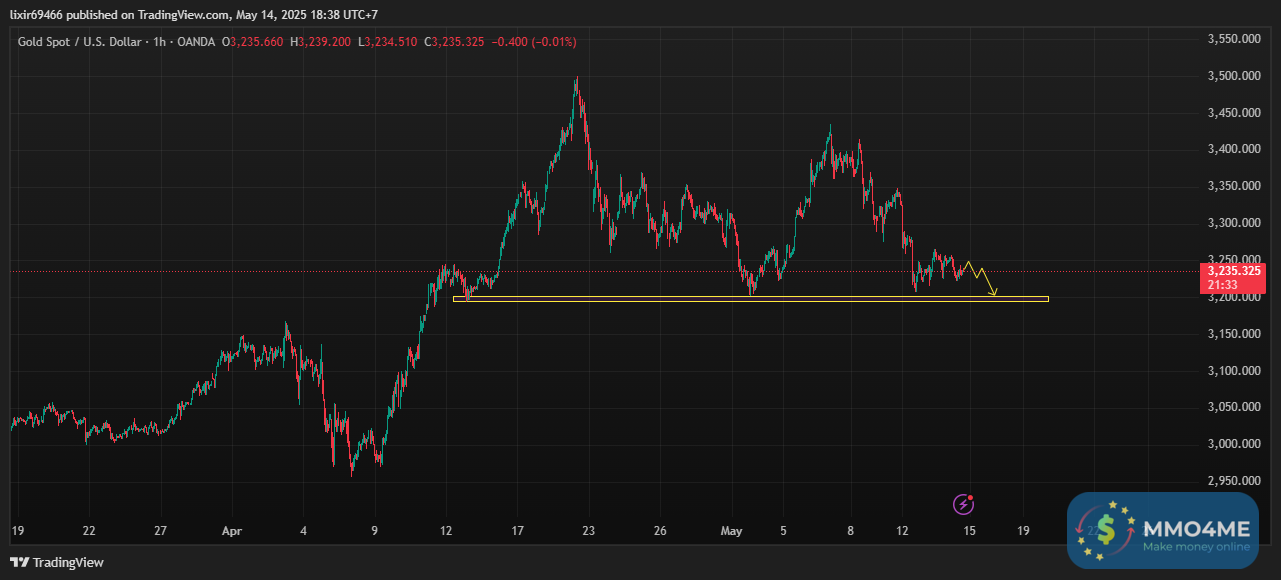Click the 3,300.000 price axis label

[1232, 223]
